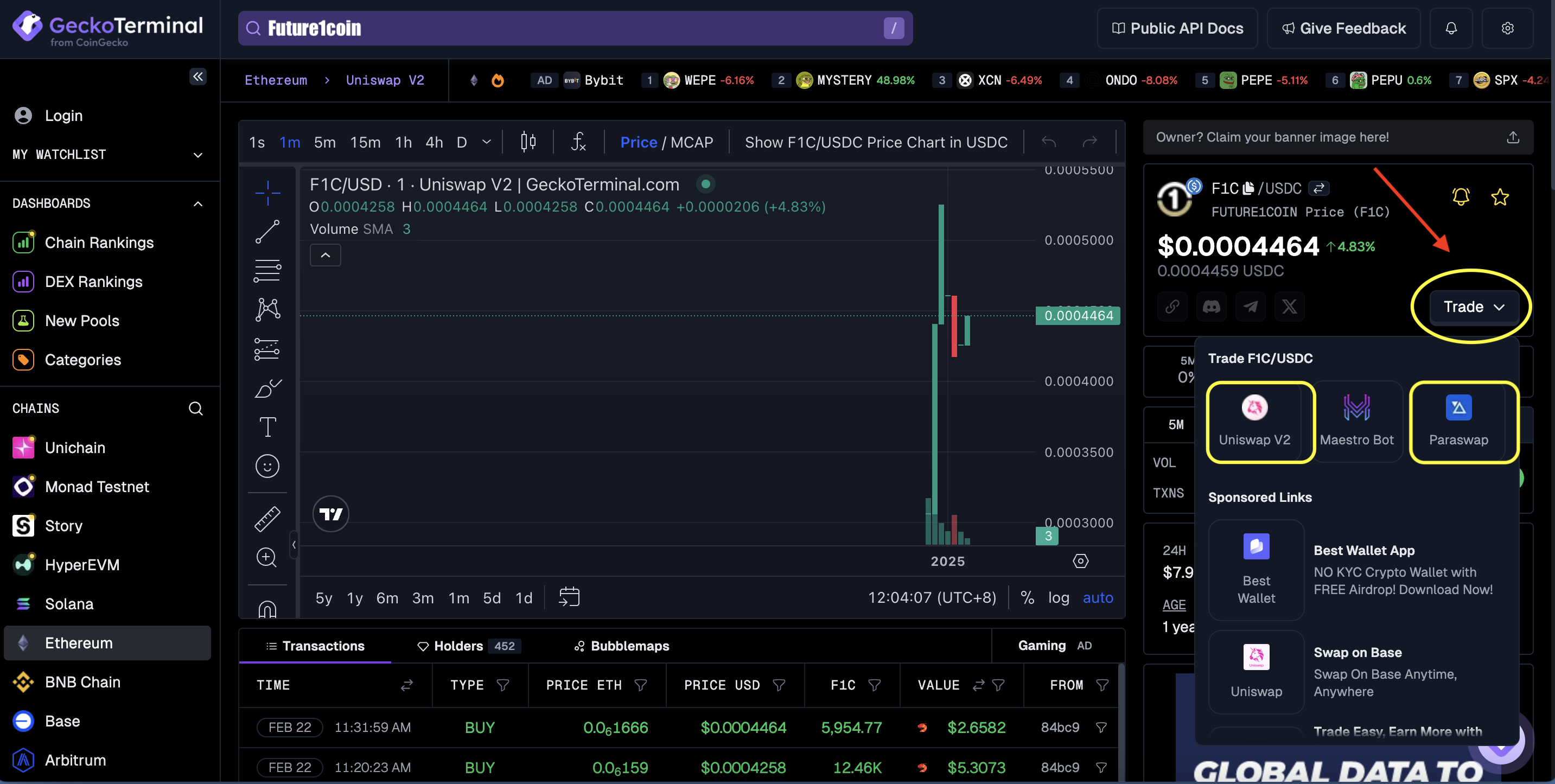
Task: Click the price alert bell icon
Action: point(1460,197)
